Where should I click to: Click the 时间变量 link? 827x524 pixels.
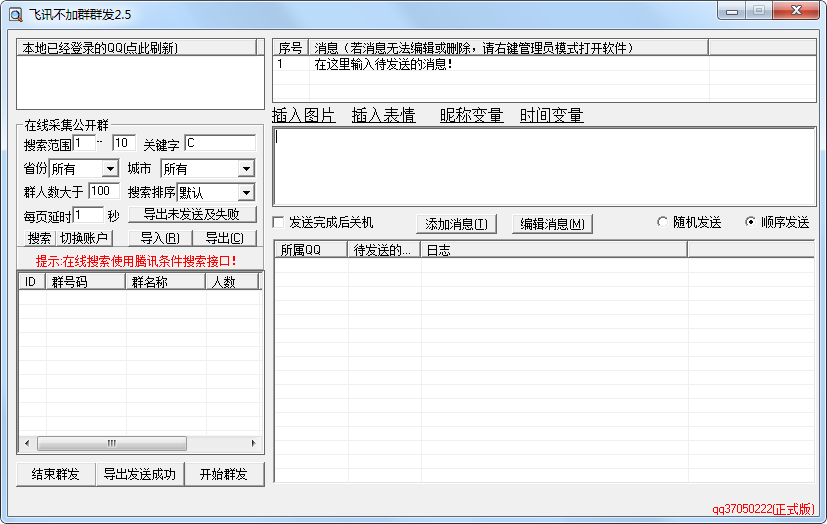551,116
